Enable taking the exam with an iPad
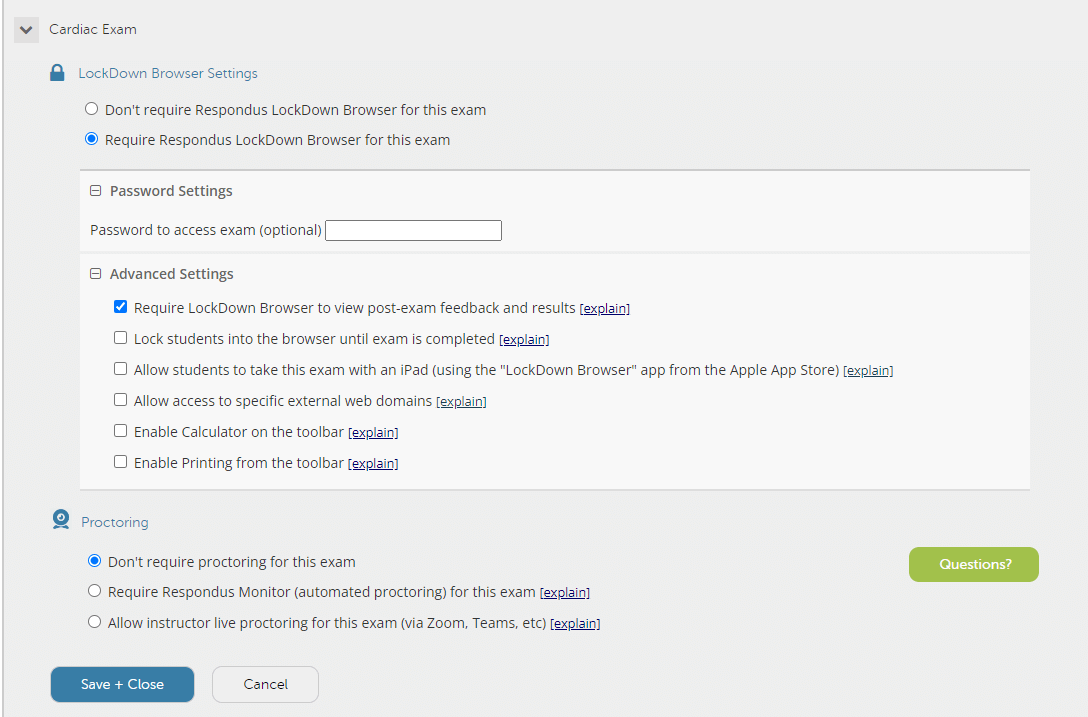Screen dimensions: 1088x717 pyautogui.click(x=120, y=369)
